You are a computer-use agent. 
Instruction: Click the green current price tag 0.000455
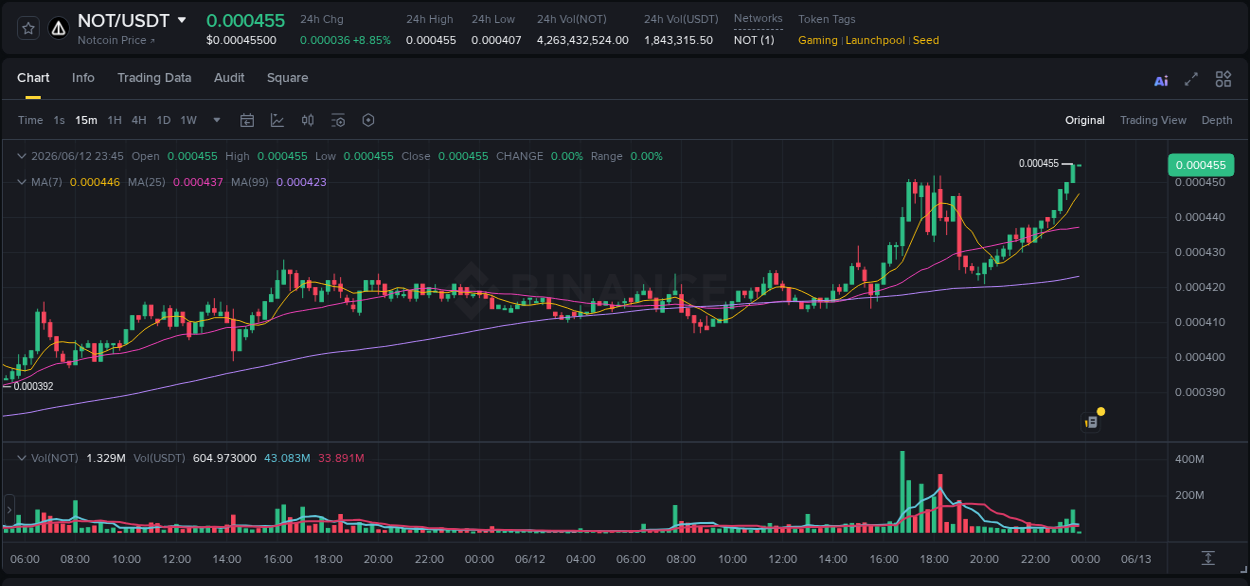(1200, 165)
